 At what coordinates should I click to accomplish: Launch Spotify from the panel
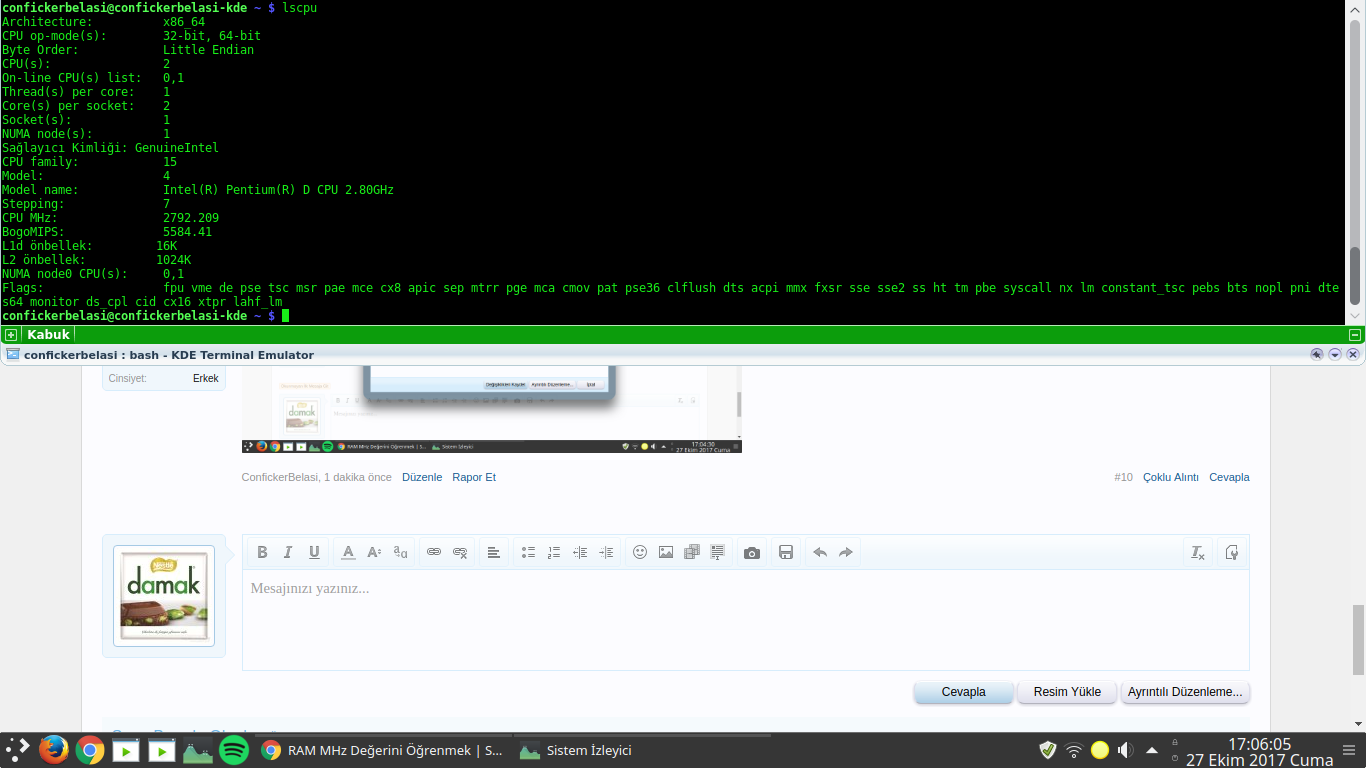[x=234, y=750]
